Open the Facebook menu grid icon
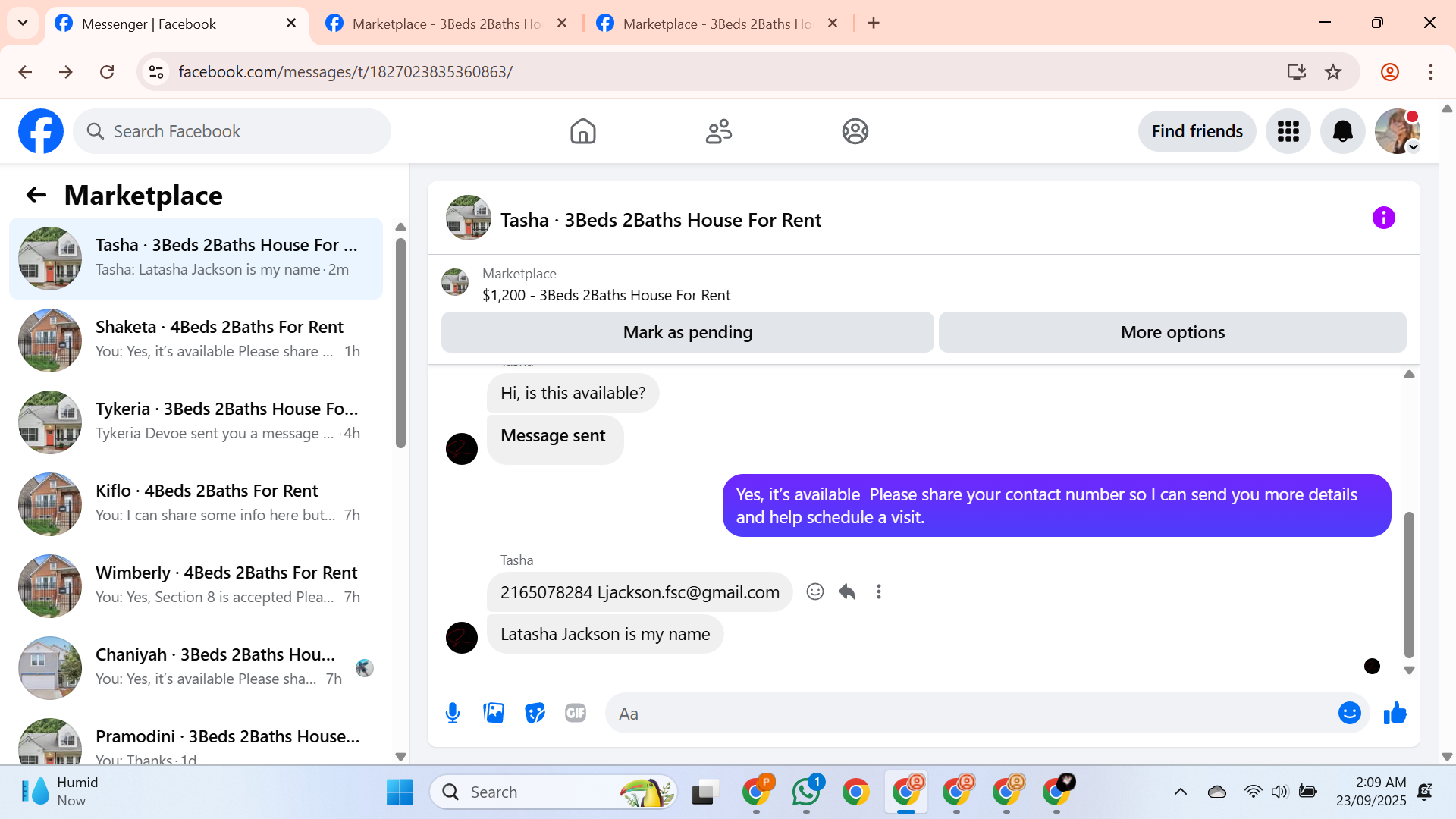Screen dimensions: 1456x819 click(1288, 131)
